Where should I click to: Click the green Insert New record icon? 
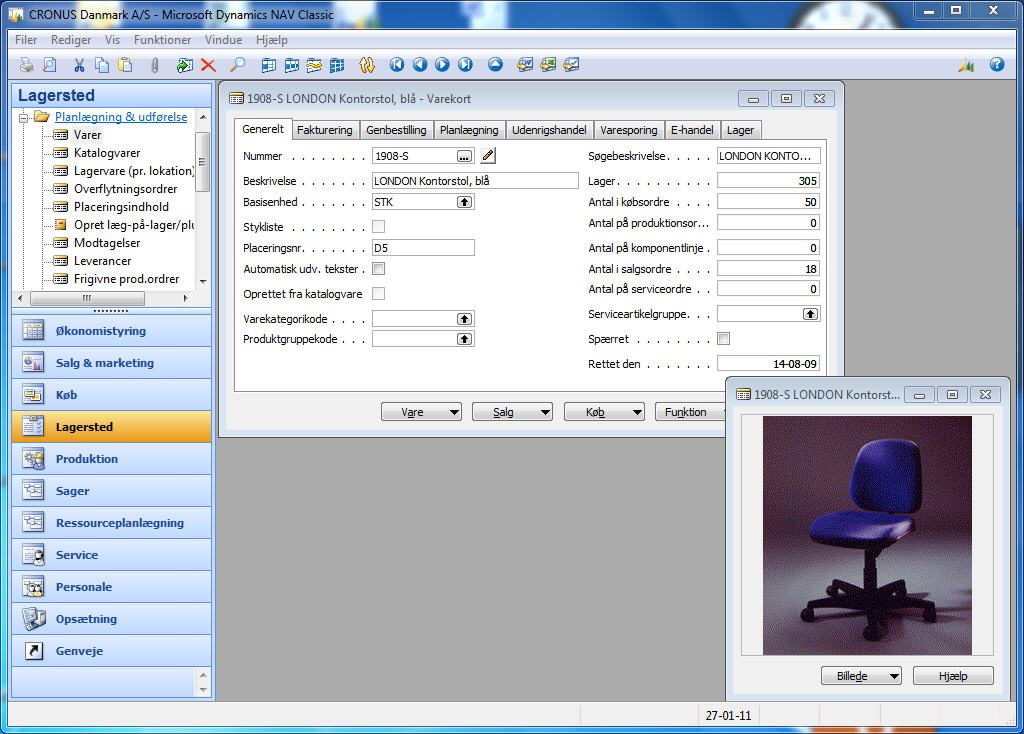coord(185,65)
